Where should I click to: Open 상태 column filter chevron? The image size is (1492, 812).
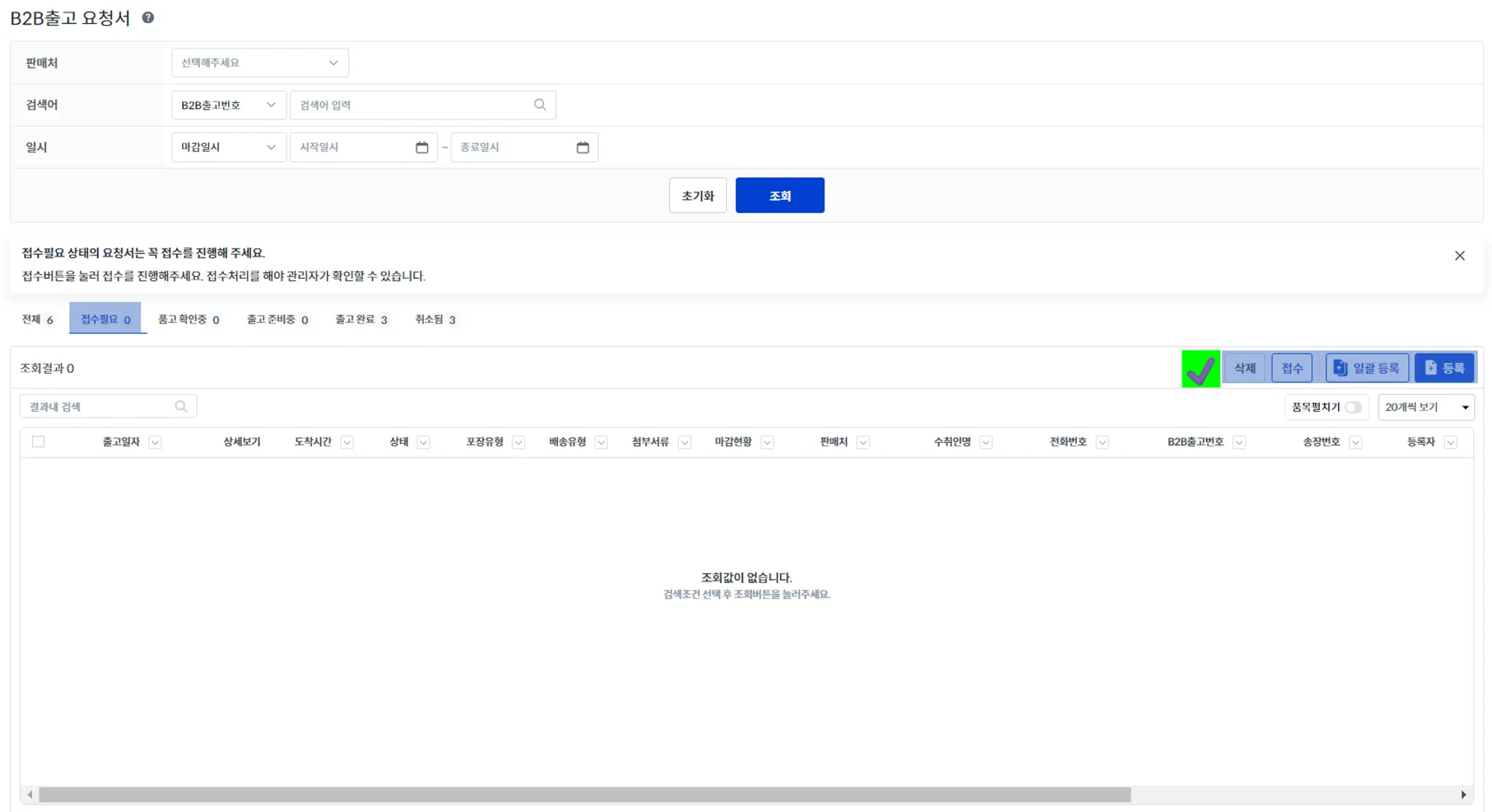click(x=423, y=442)
